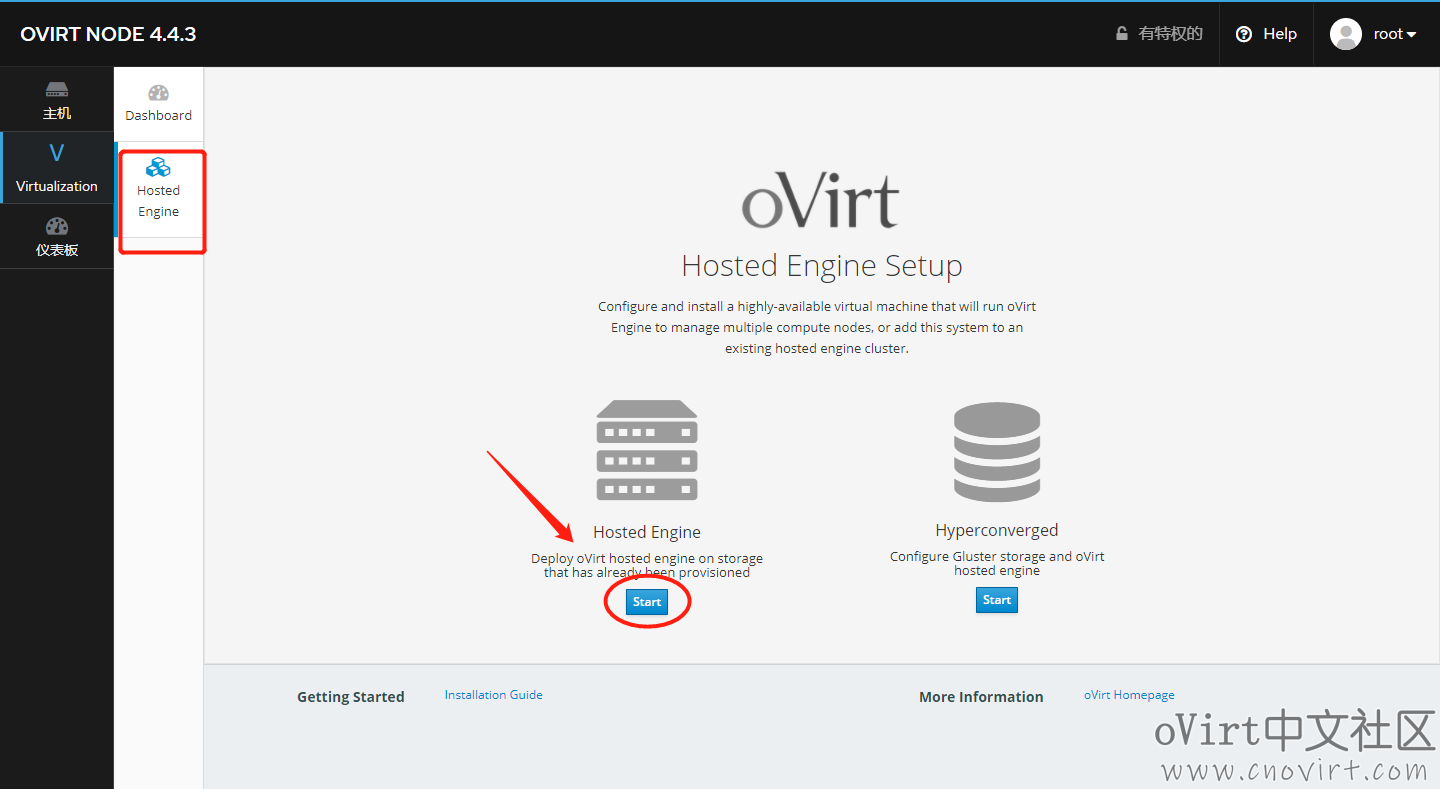Screen dimensions: 1440x789
Task: Click the Hyperconverged database graphic
Action: click(x=997, y=452)
